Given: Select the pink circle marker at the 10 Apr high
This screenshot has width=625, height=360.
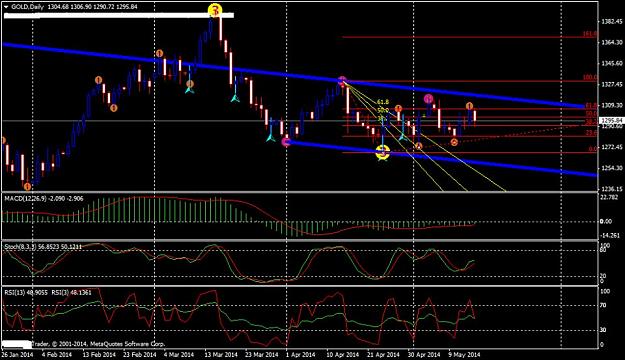Looking at the screenshot, I should [342, 81].
